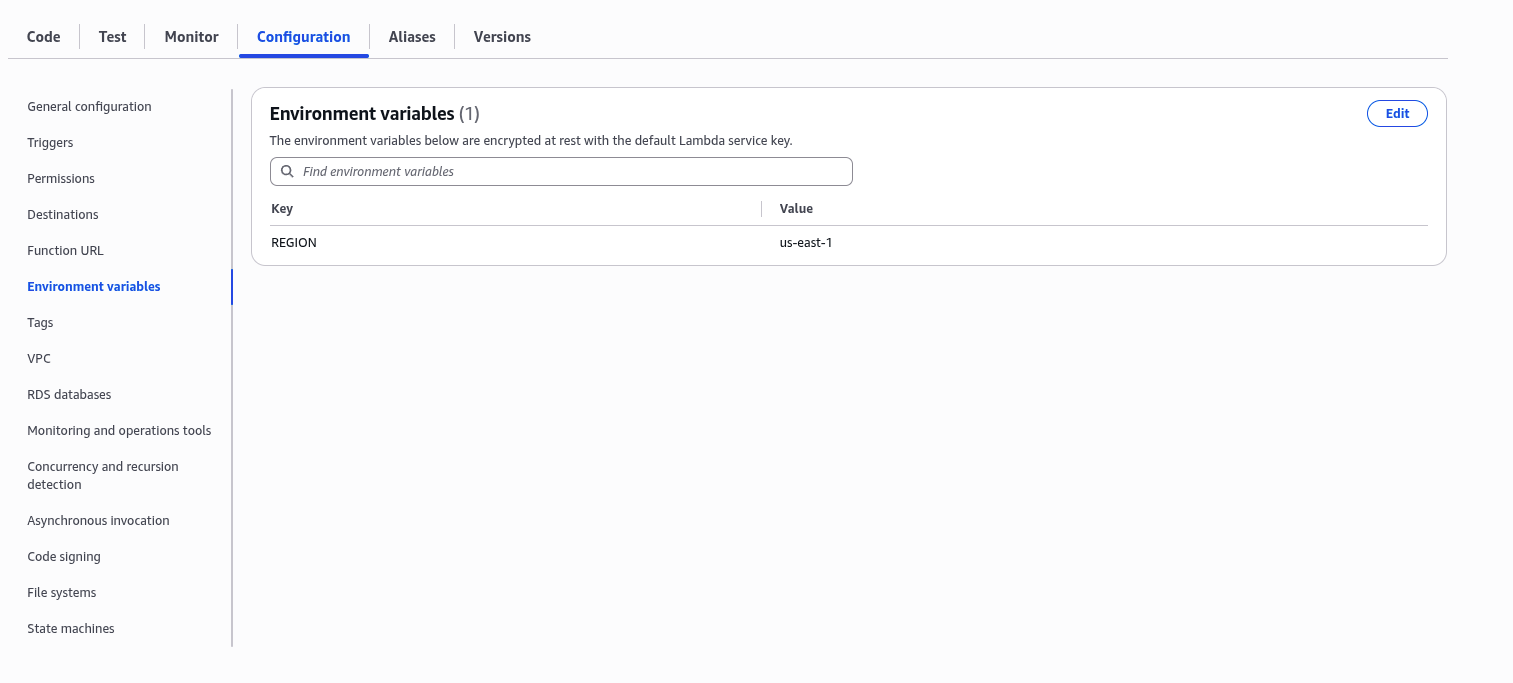Select the Aliases tab

[412, 37]
